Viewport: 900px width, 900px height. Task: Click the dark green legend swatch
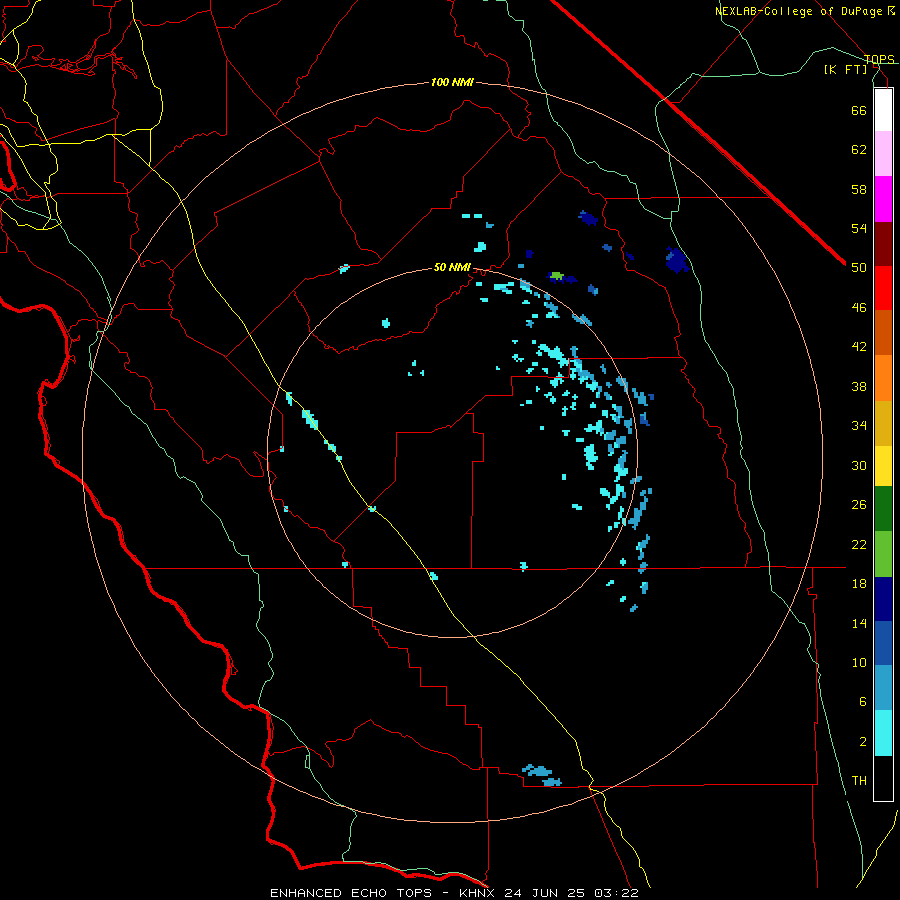tap(883, 509)
